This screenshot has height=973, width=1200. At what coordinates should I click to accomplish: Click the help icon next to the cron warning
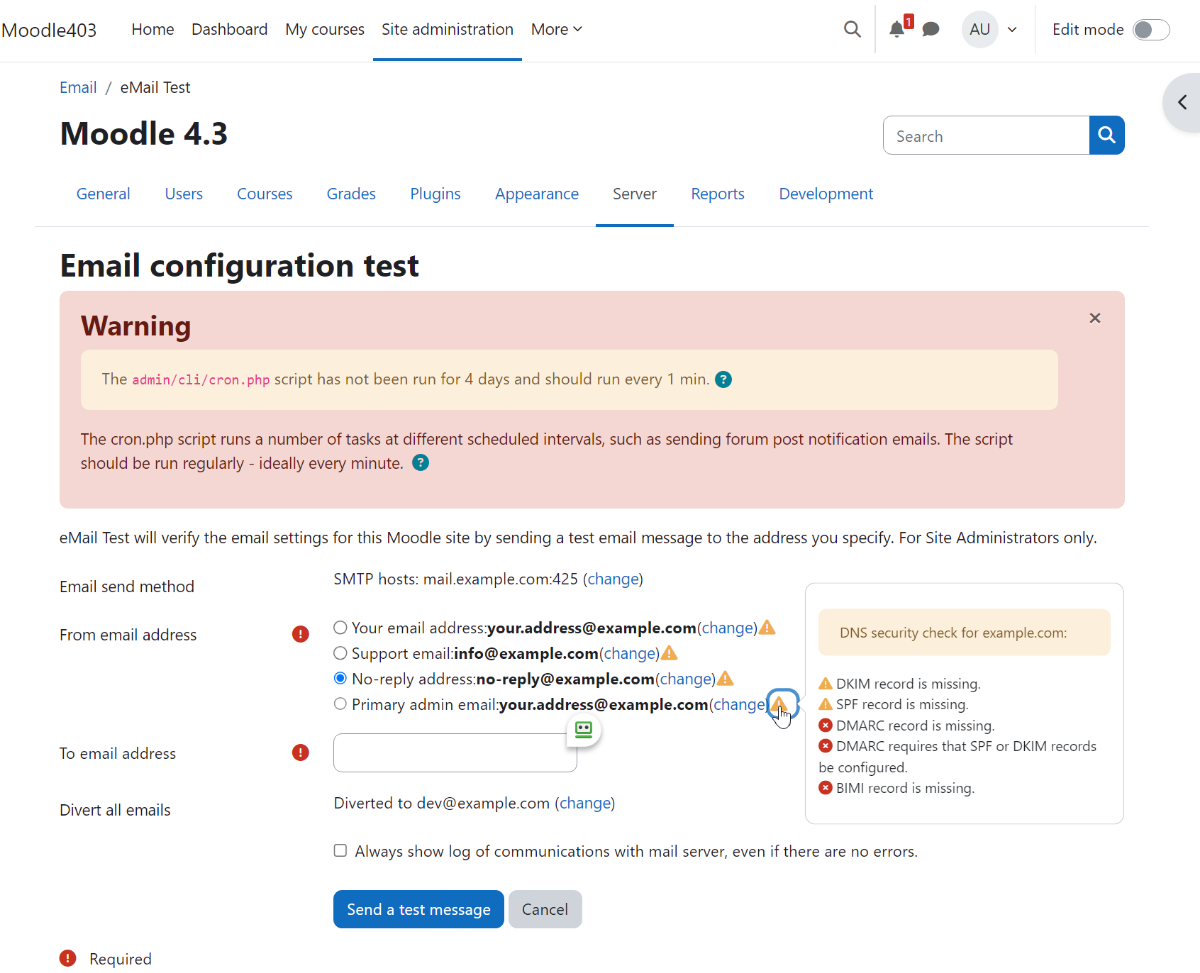click(723, 379)
